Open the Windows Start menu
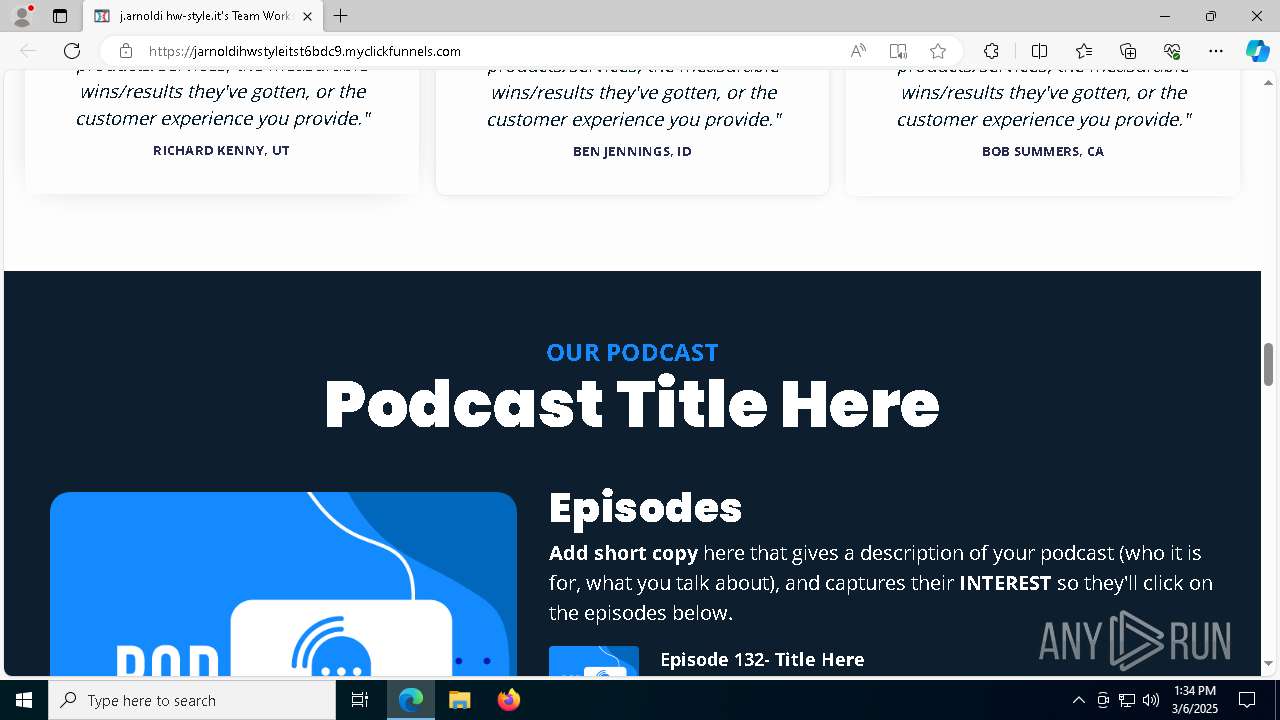 point(24,700)
